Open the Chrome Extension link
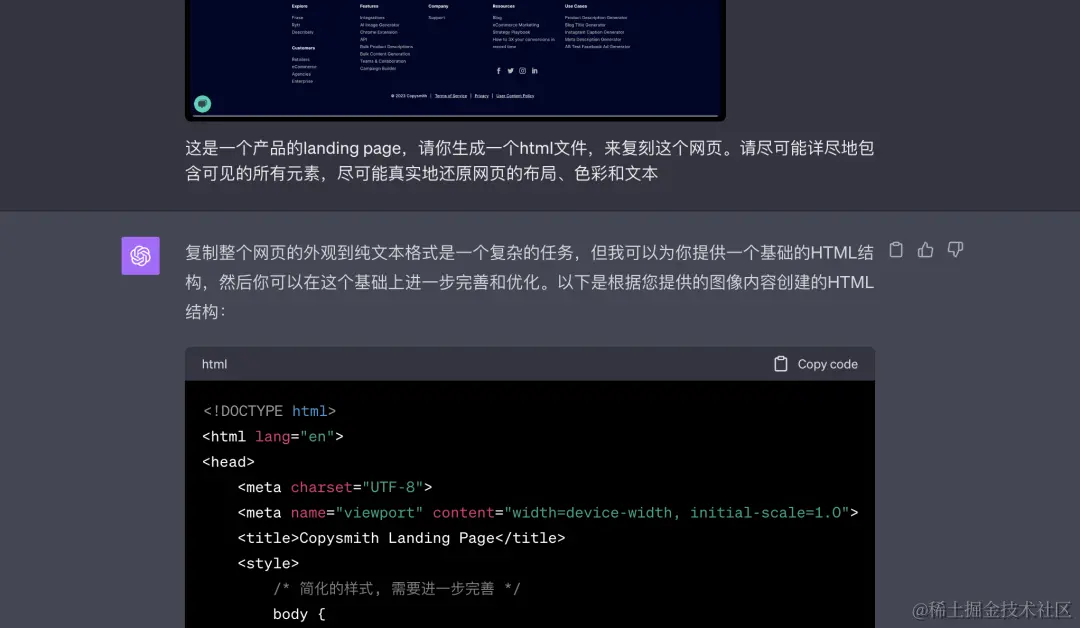1080x628 pixels. coord(381,32)
